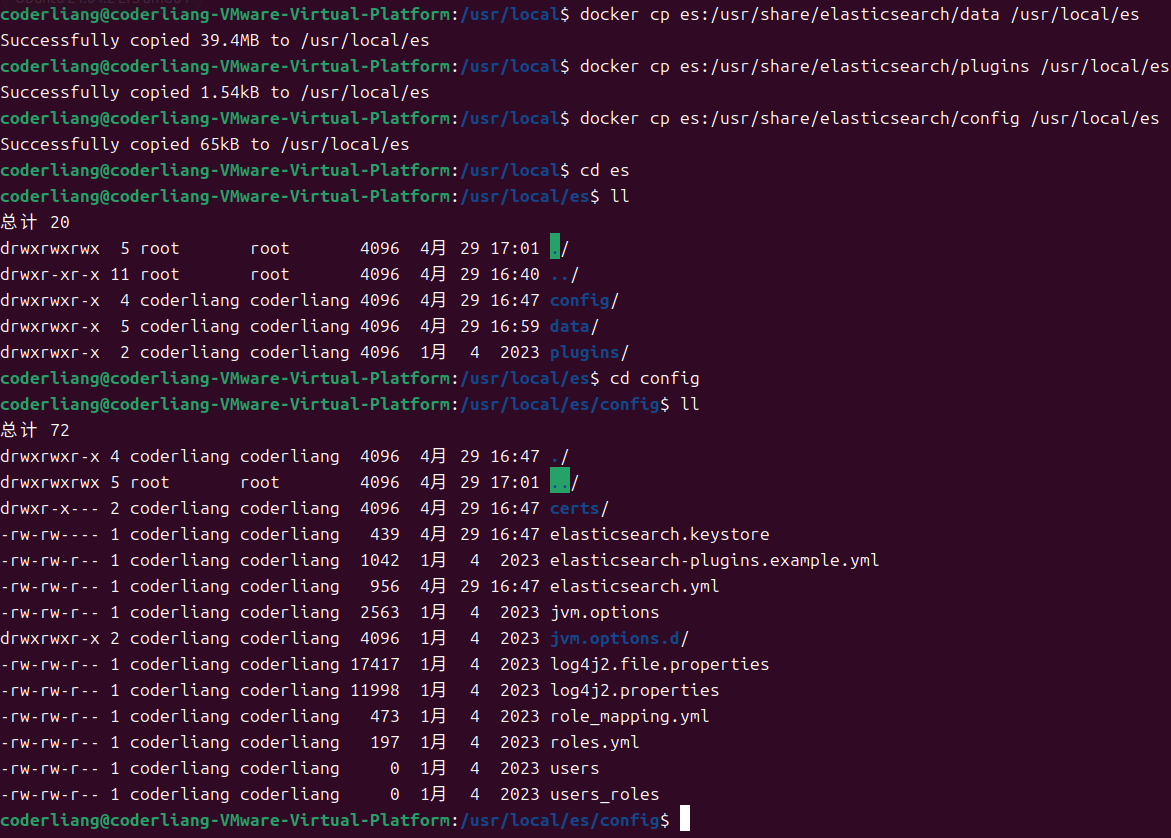Select the 'elasticsearch-plugins.example.yml' file name
The width and height of the screenshot is (1171, 838).
(714, 561)
